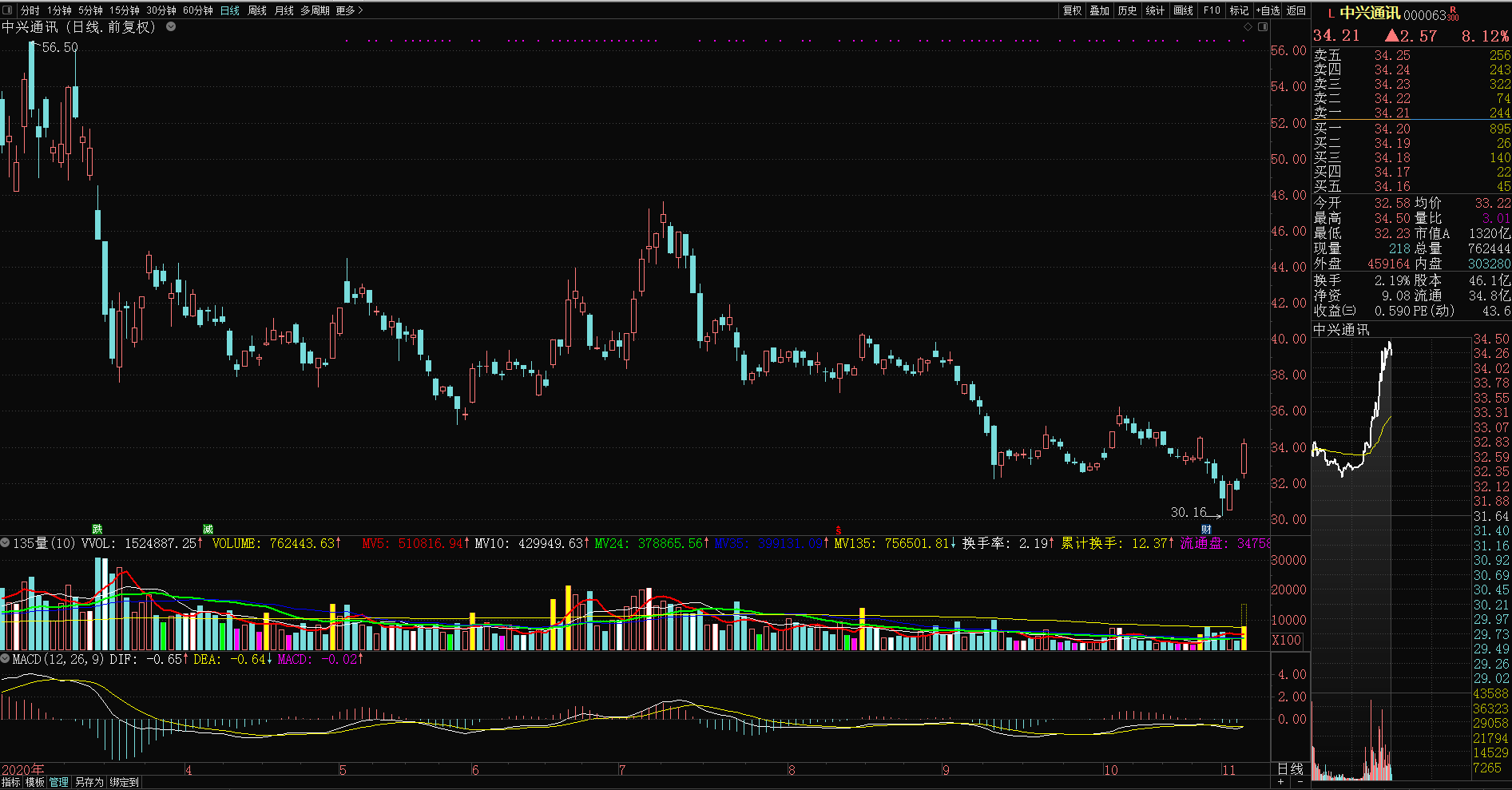Screen dimensions: 1512x790
Task: Expand the MACD indicator dropdown arrow
Action: tap(6, 659)
